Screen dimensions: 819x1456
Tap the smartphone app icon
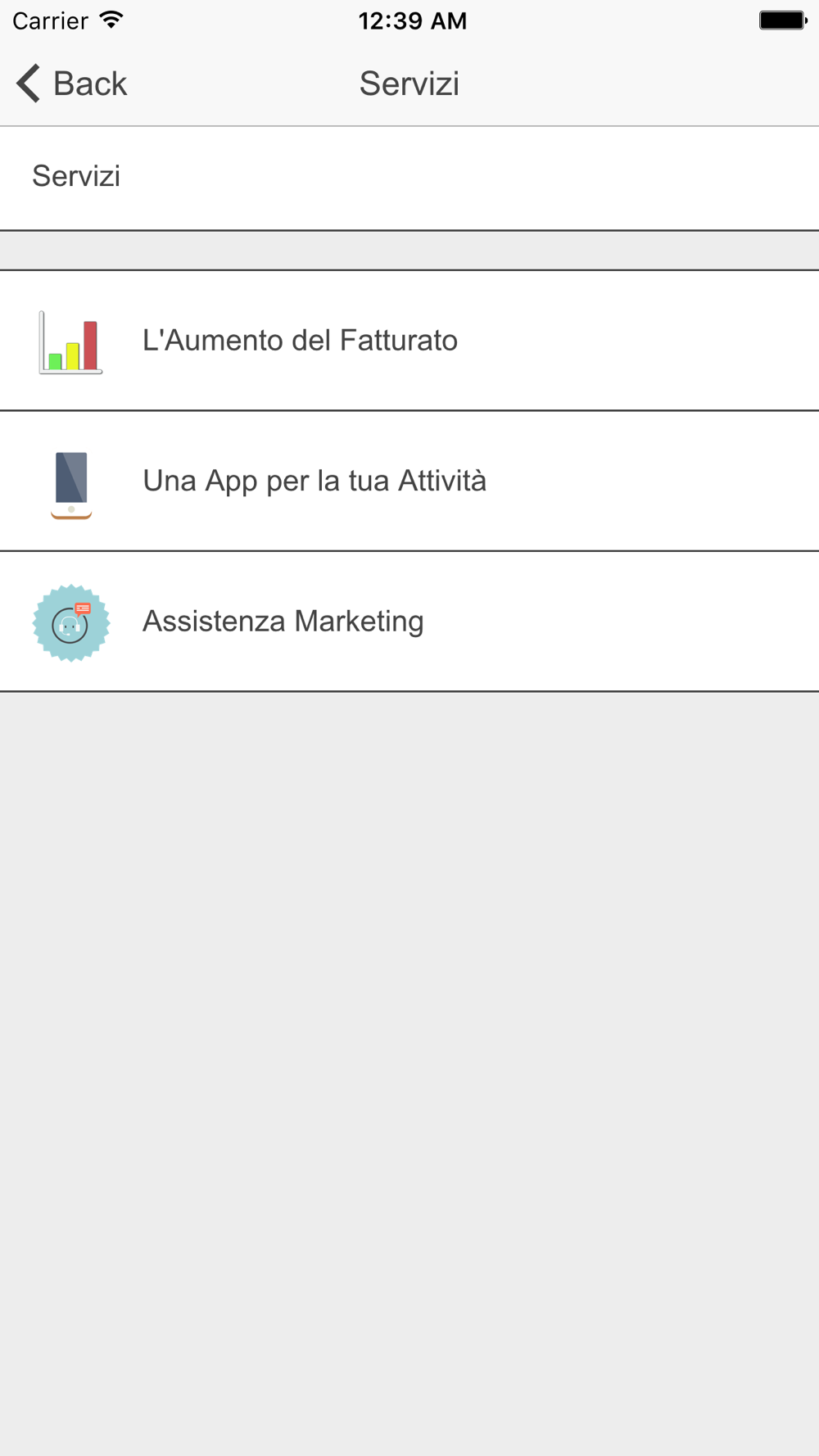coord(71,485)
